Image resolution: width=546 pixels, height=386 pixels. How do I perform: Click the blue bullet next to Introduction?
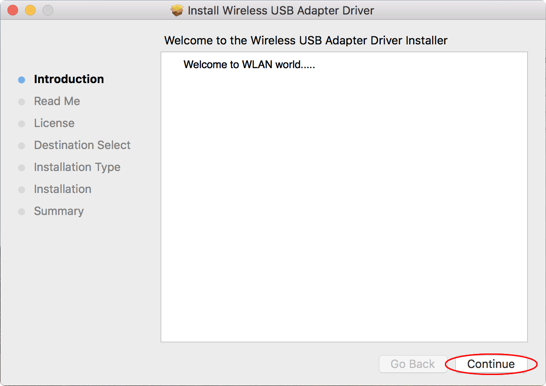pos(22,80)
